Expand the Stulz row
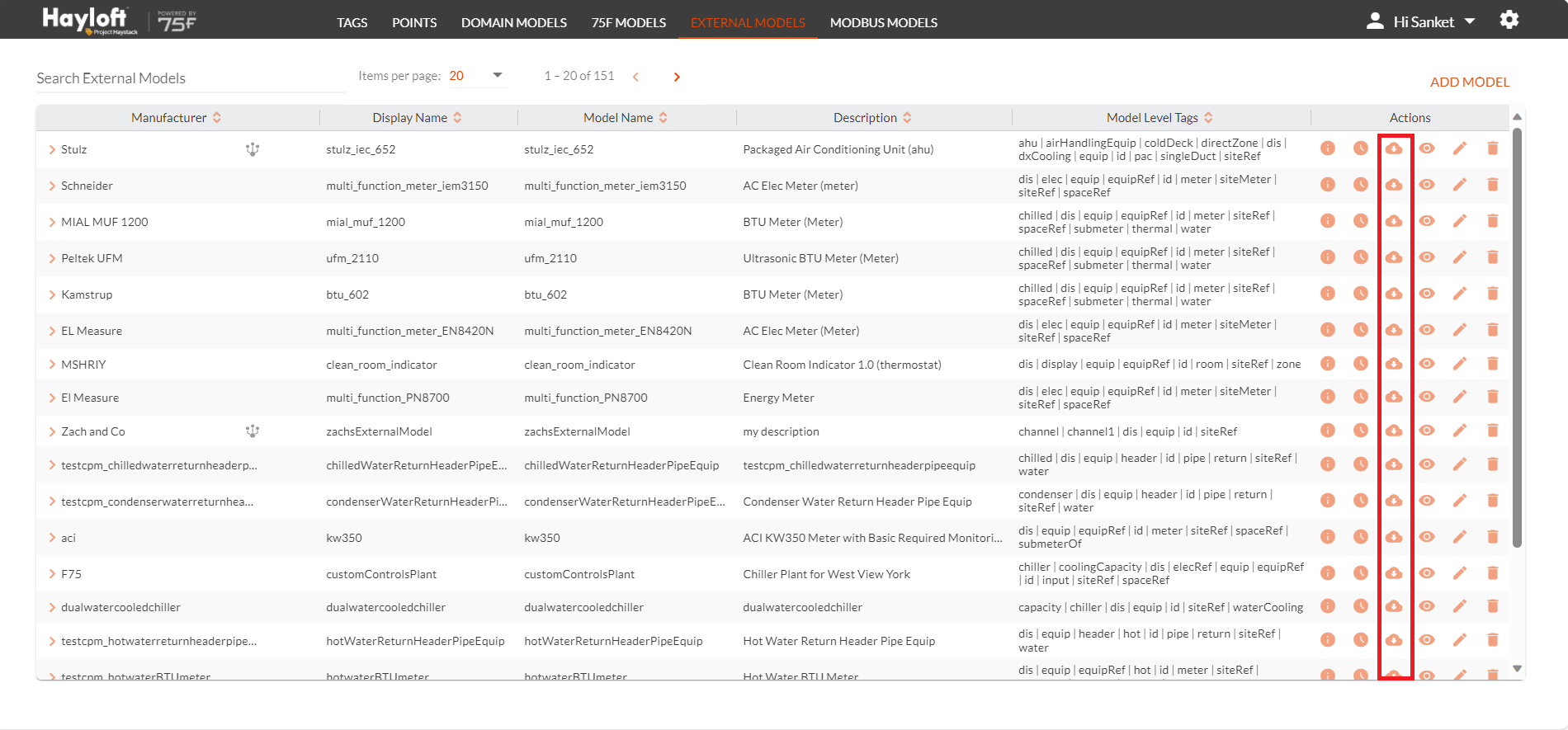Screen dimensions: 1568x730 click(52, 149)
